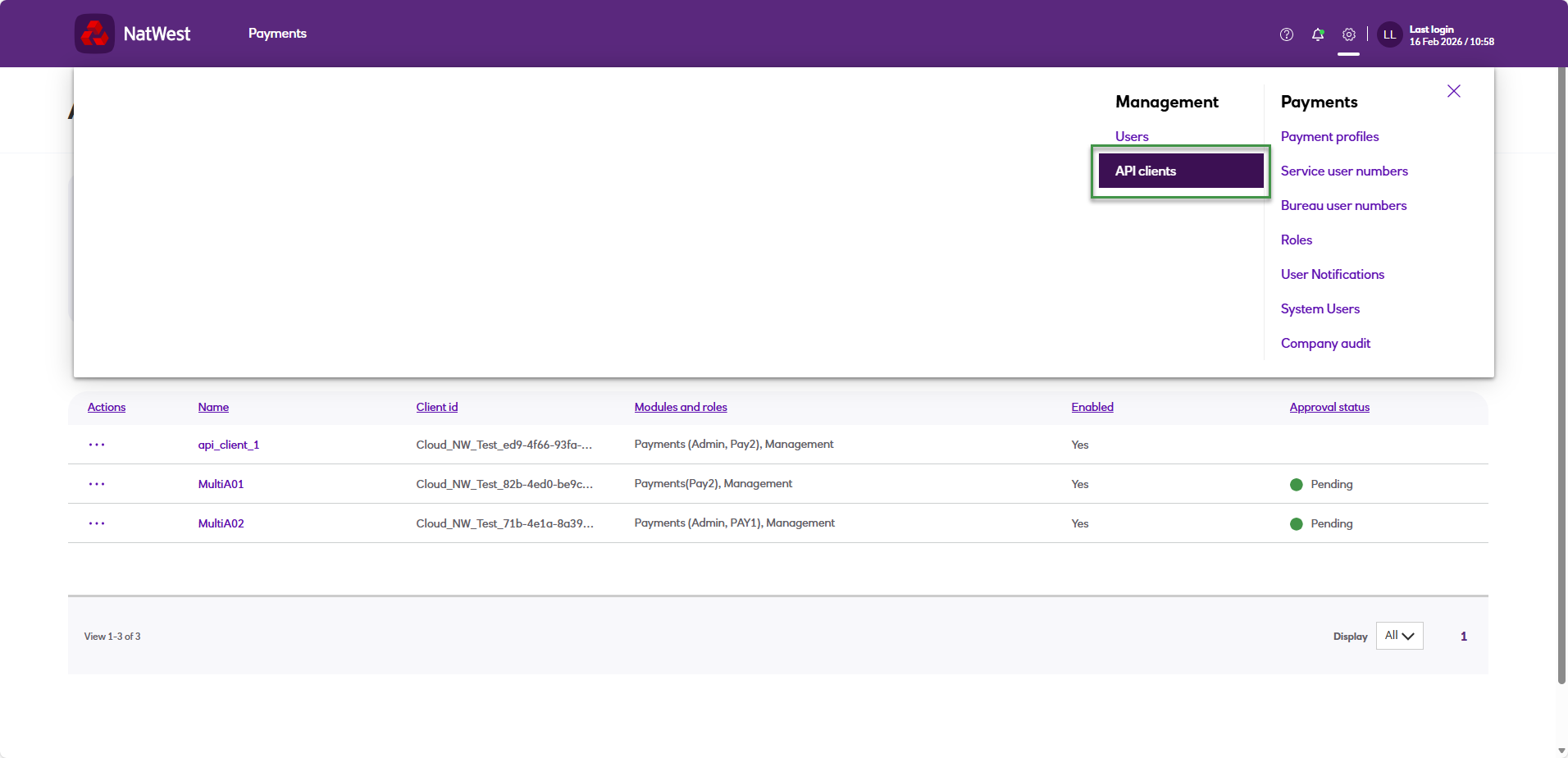Viewport: 1568px width, 758px height.
Task: Open Service user numbers
Action: click(1344, 171)
